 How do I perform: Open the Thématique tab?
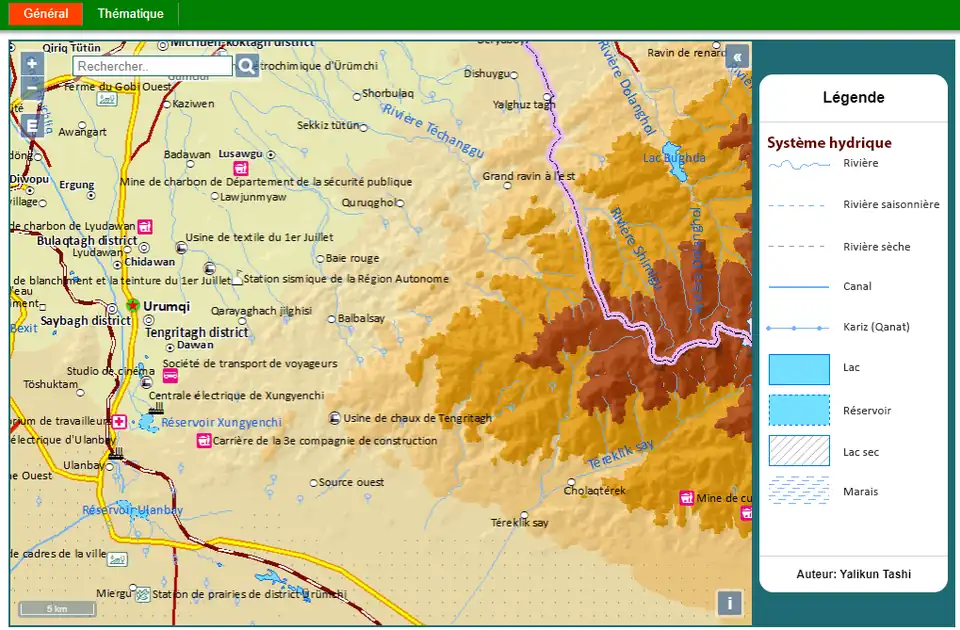click(131, 14)
